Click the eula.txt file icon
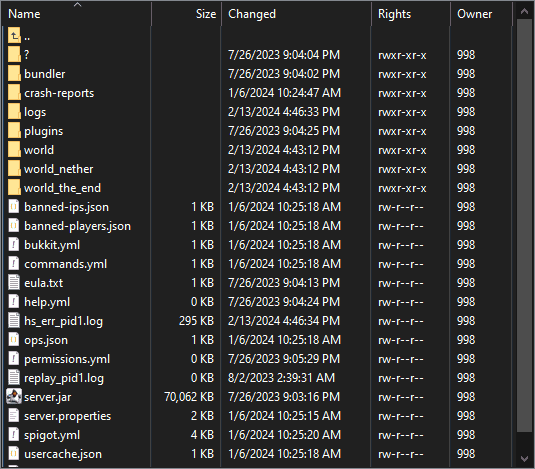The height and width of the screenshot is (469, 535). (14, 283)
